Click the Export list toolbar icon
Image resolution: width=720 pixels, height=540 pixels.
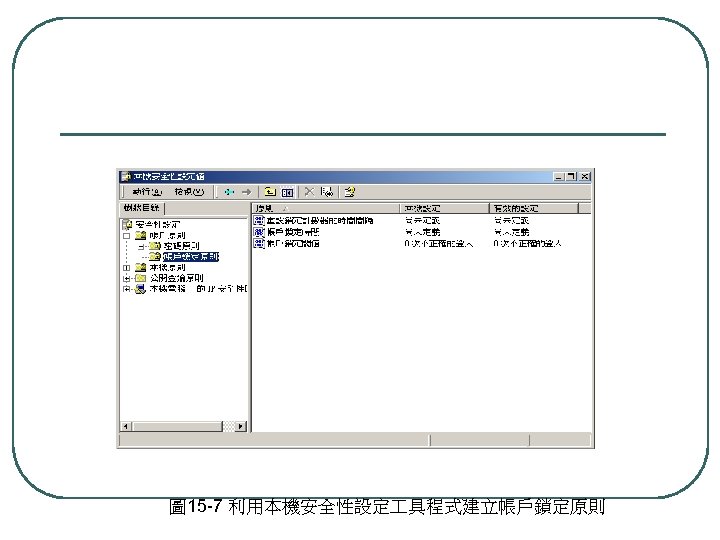pos(327,192)
